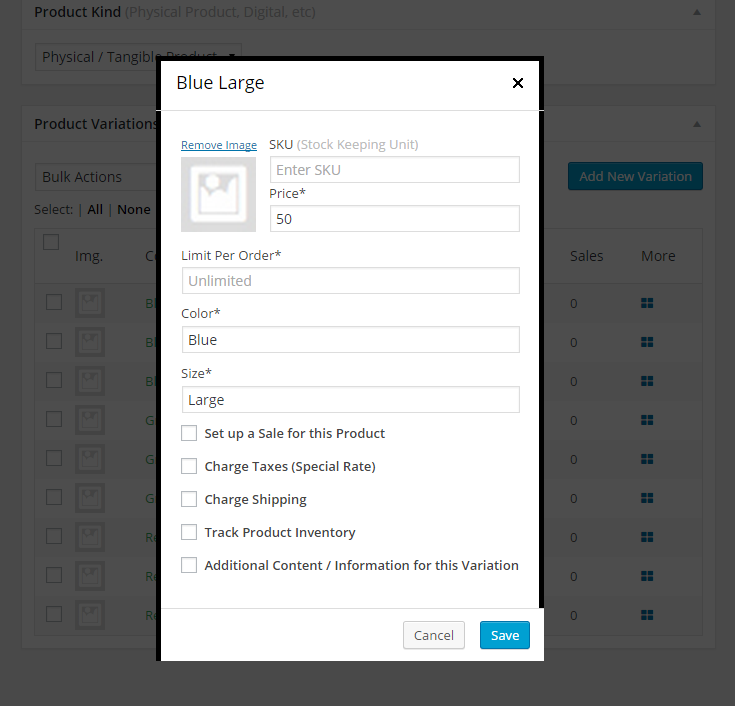Click the seventh row's image placeholder icon
Image resolution: width=735 pixels, height=706 pixels.
tap(90, 536)
